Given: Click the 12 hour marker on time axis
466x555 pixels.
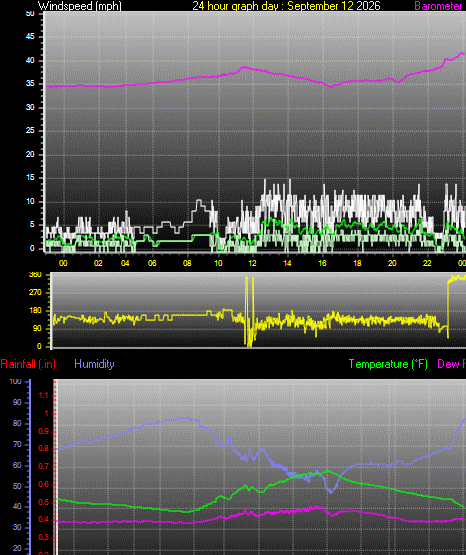Looking at the screenshot, I should pos(252,263).
